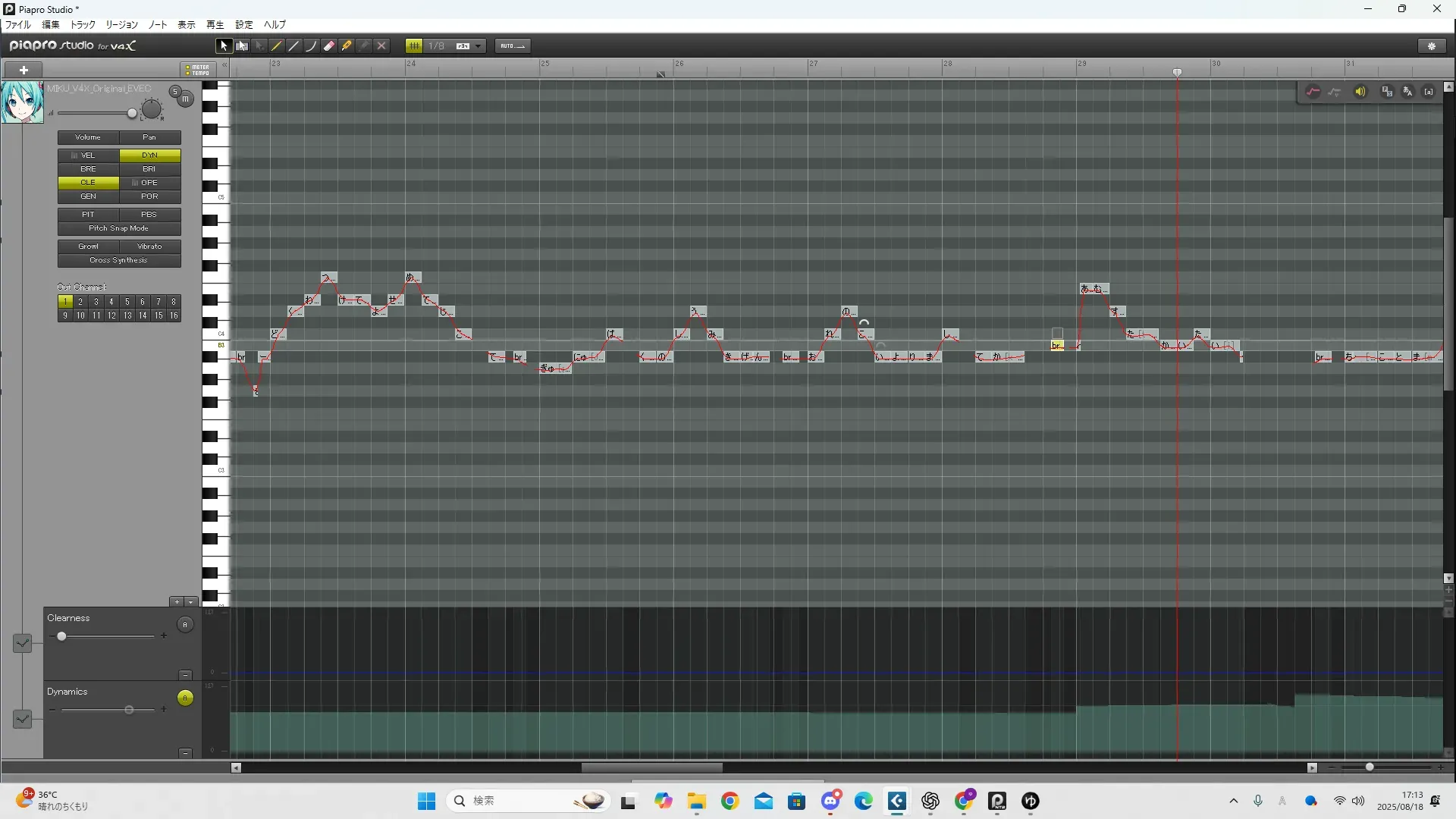Adjust the Dynamics slider handle

[x=129, y=710]
